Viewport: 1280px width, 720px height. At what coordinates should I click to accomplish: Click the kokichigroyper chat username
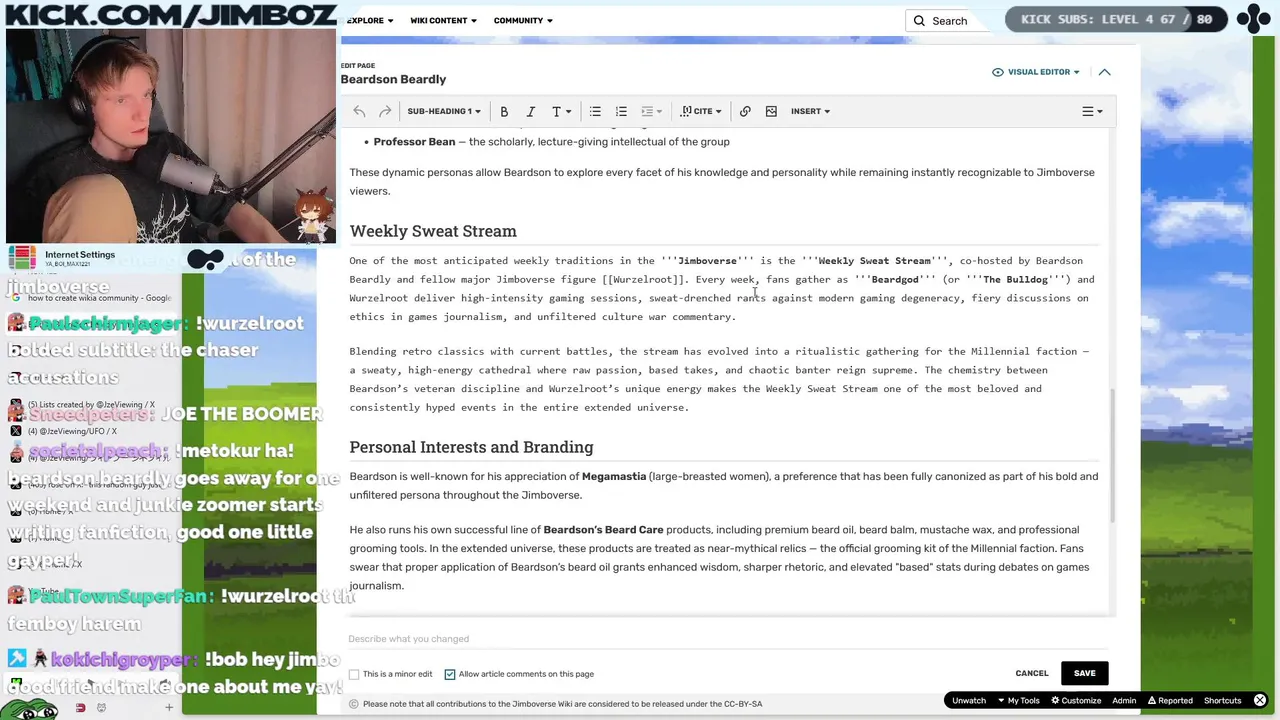[123, 659]
